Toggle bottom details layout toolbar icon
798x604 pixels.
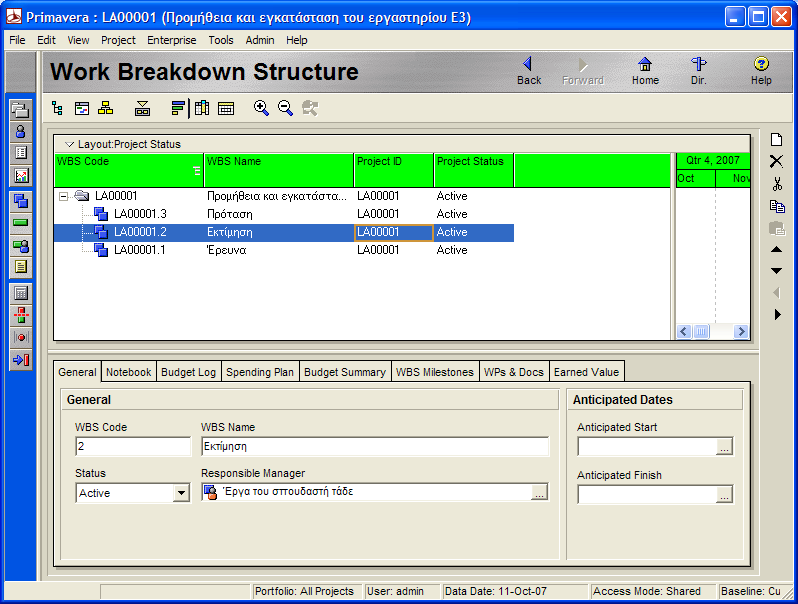[142, 108]
